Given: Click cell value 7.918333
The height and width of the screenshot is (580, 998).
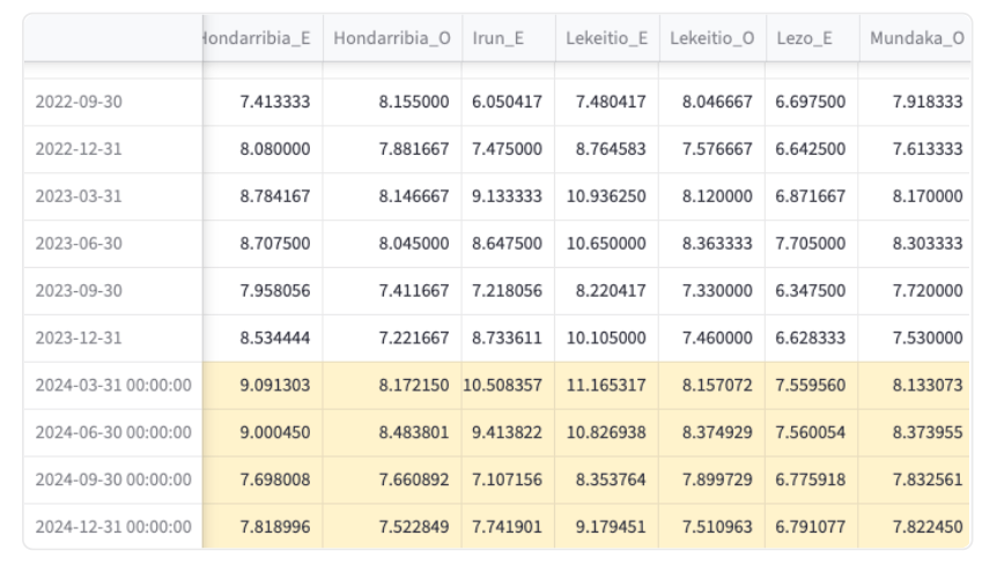Looking at the screenshot, I should click(x=927, y=102).
